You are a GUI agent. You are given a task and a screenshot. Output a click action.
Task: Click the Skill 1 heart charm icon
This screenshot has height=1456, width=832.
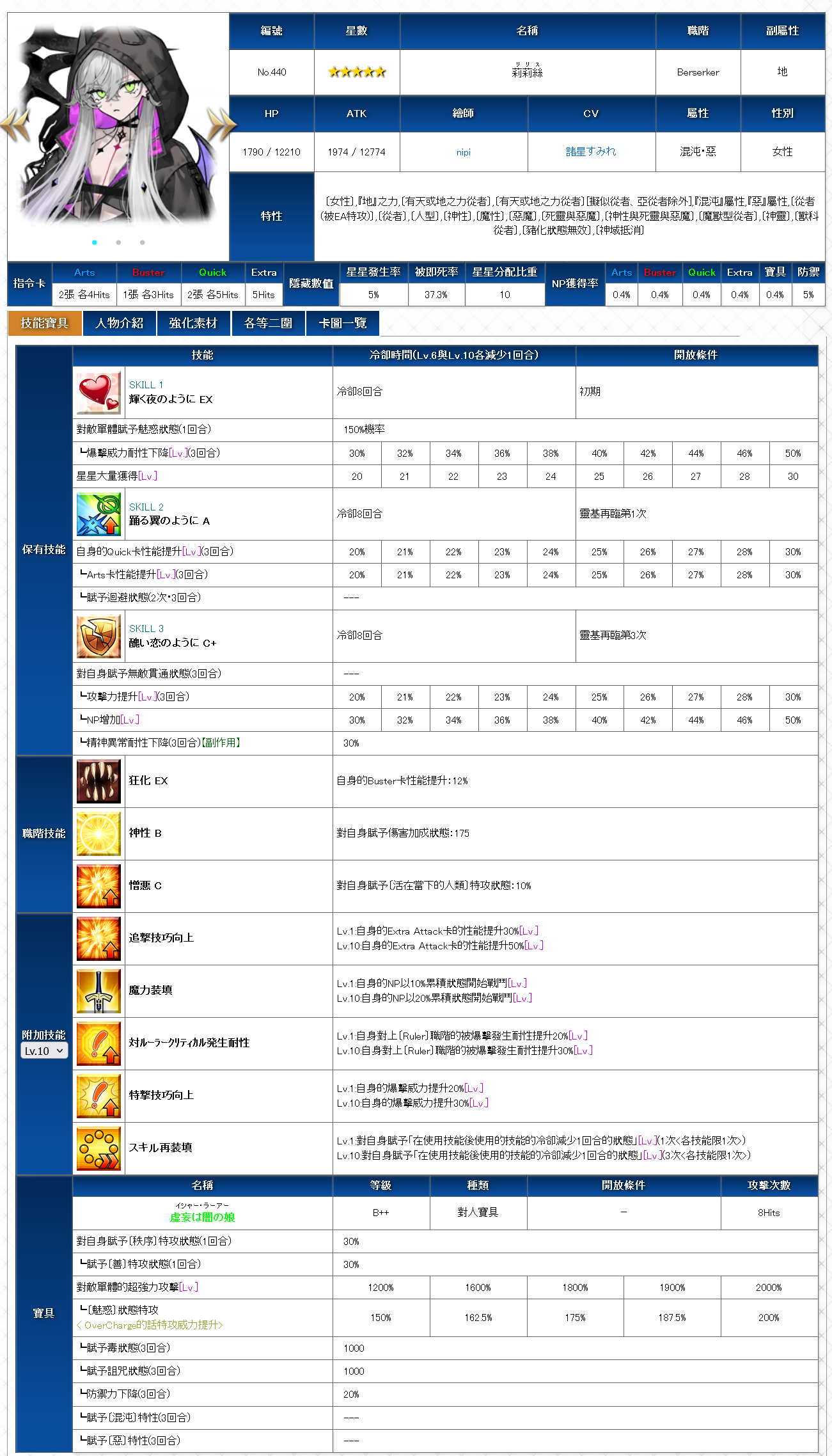tap(98, 392)
